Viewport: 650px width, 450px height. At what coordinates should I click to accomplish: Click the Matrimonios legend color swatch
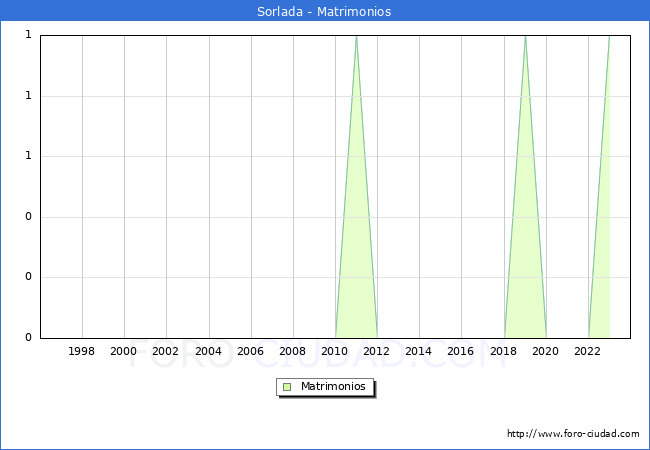[287, 387]
